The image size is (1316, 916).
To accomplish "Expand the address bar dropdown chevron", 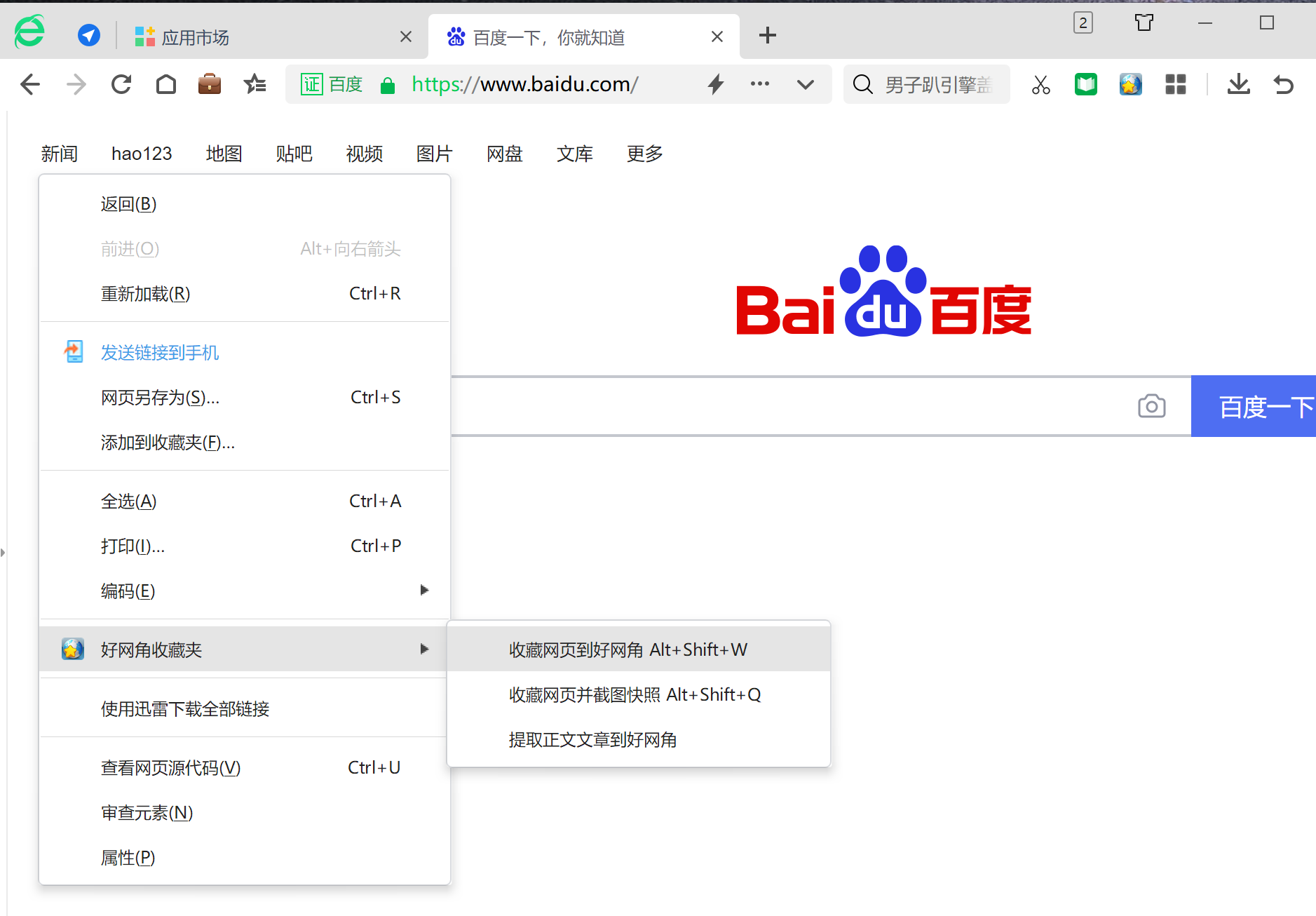I will 806,85.
